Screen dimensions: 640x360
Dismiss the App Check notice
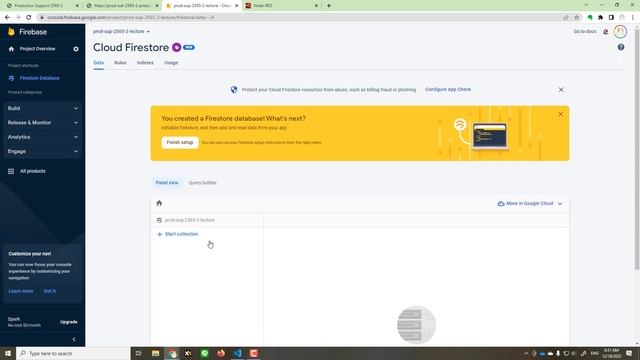(x=561, y=90)
